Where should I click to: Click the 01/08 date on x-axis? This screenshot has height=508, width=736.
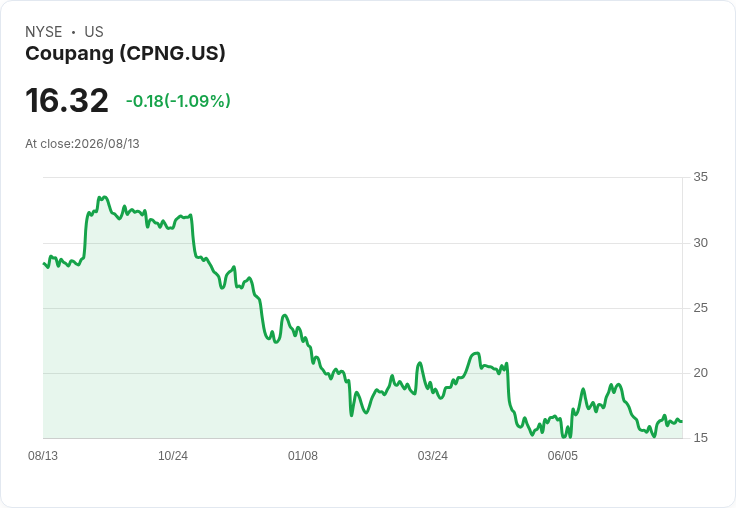pyautogui.click(x=303, y=455)
